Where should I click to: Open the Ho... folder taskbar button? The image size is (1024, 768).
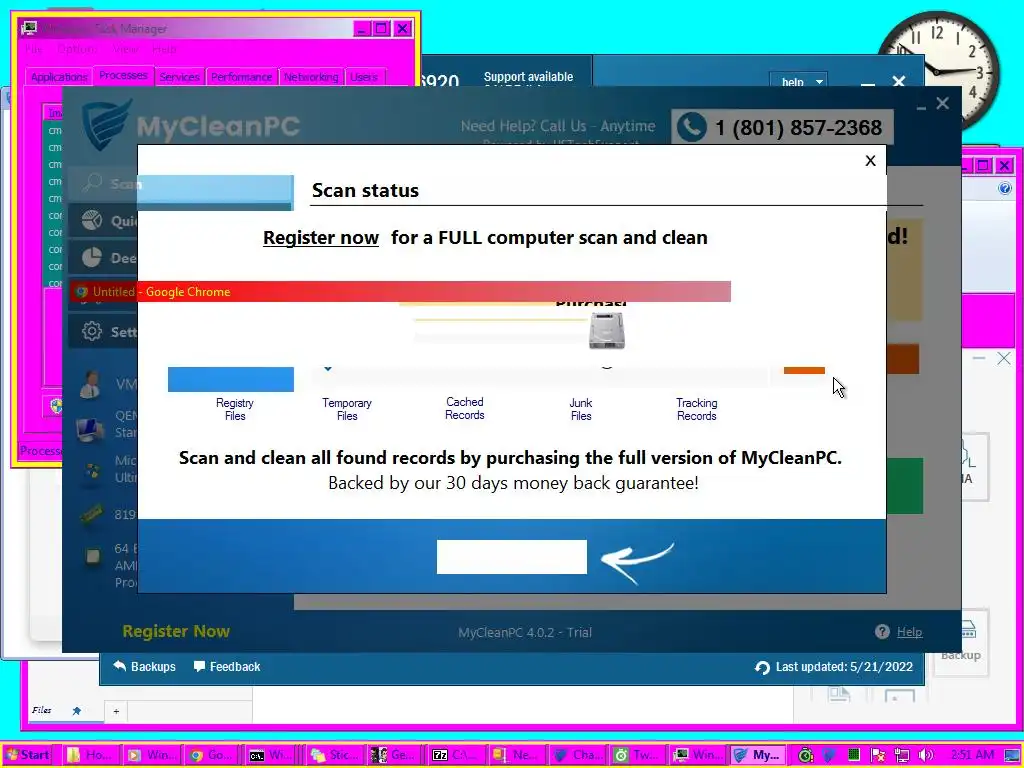[x=91, y=755]
